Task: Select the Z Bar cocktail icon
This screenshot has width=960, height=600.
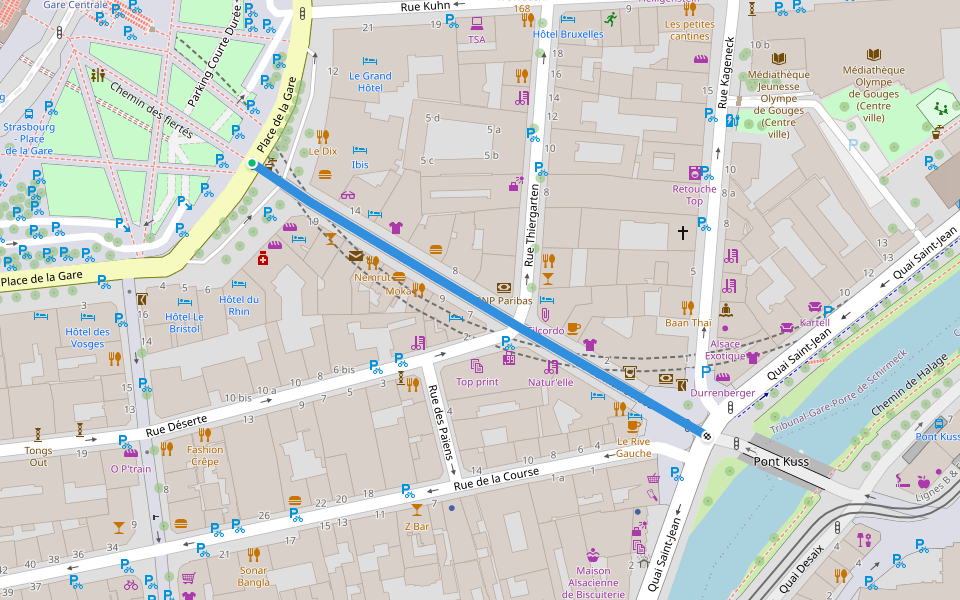Action: tap(417, 509)
